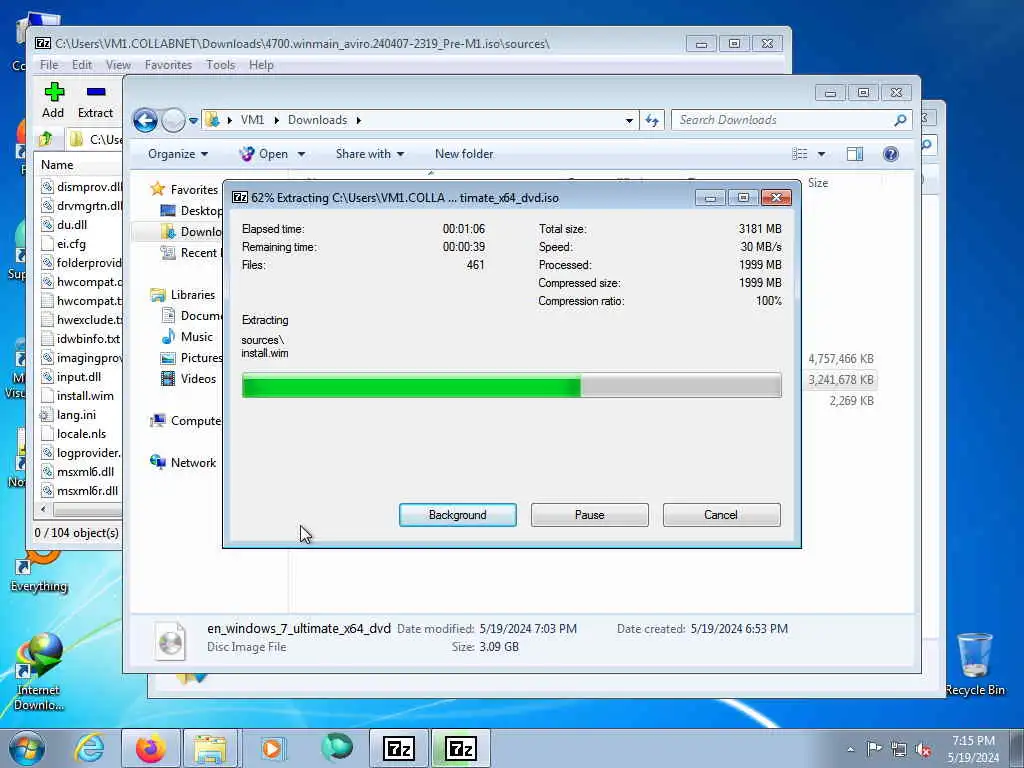Viewport: 1024px width, 768px height.
Task: Open 7-Zip Edit menu
Action: [82, 65]
